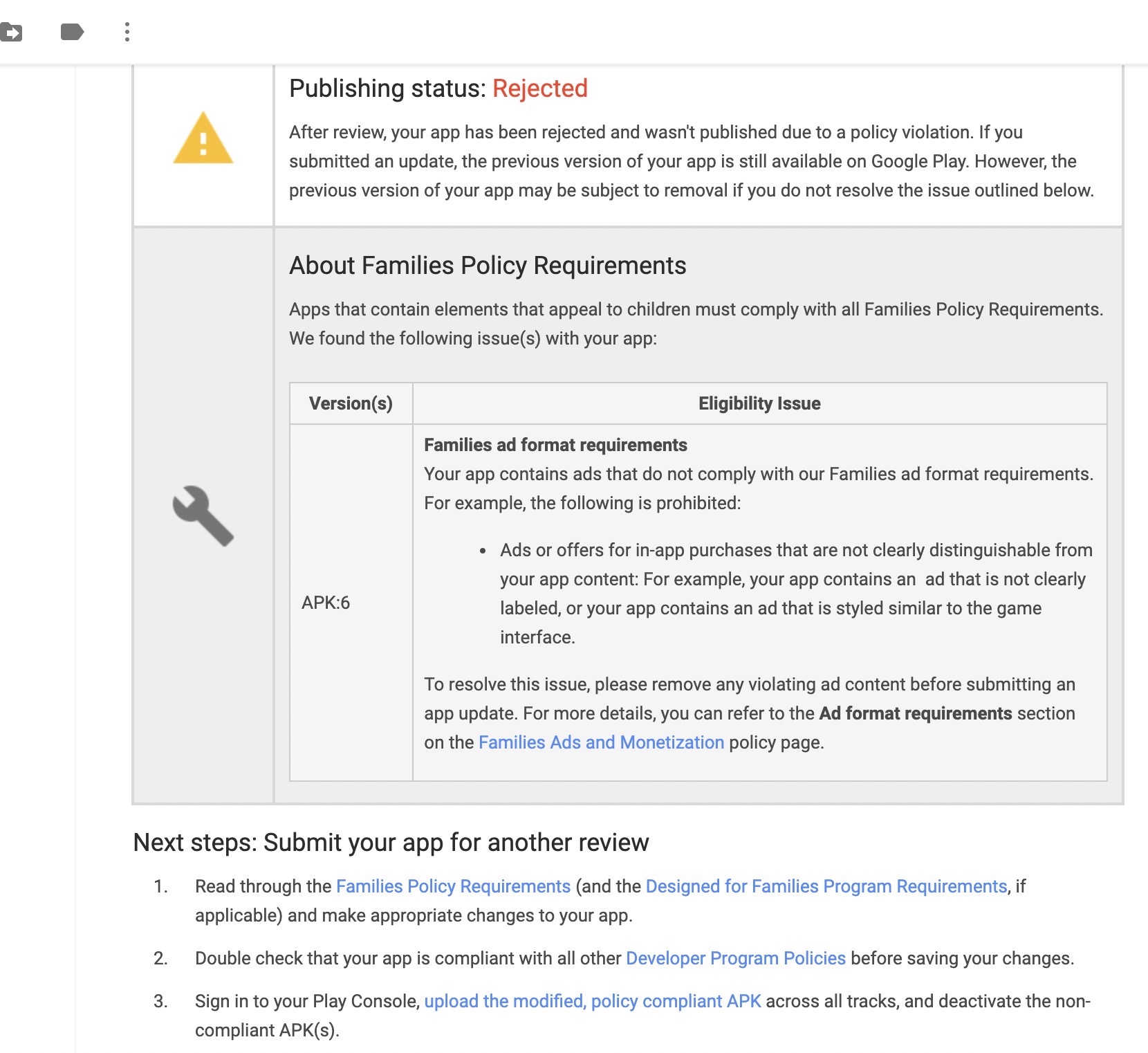Click the About Families Policy Requirements heading
This screenshot has height=1053, width=1148.
coord(488,266)
